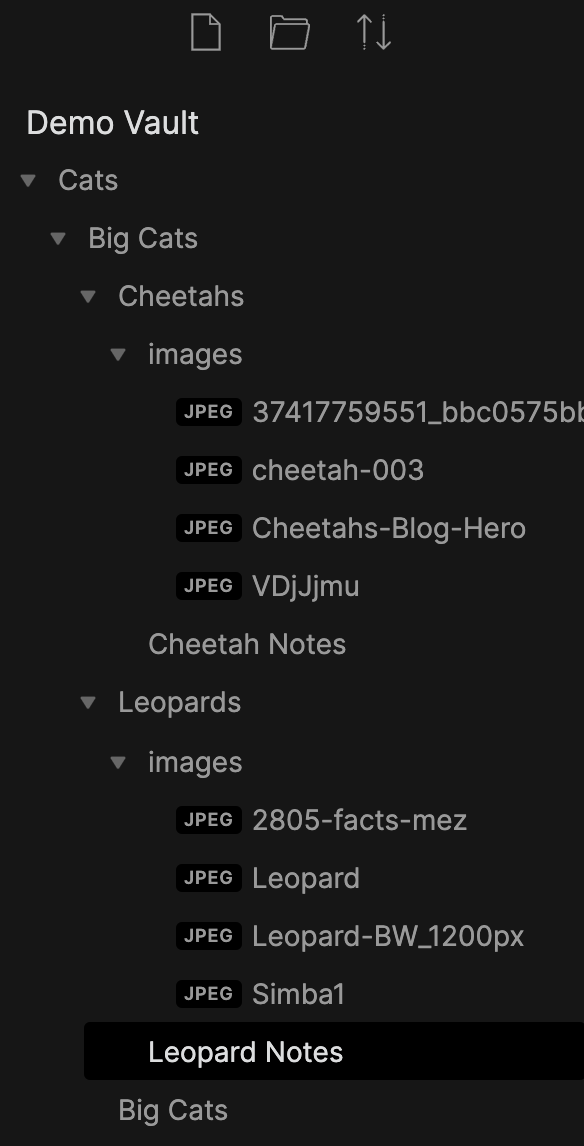Collapse the Big Cats folder triangle
Viewport: 584px width, 1146px height.
58,238
